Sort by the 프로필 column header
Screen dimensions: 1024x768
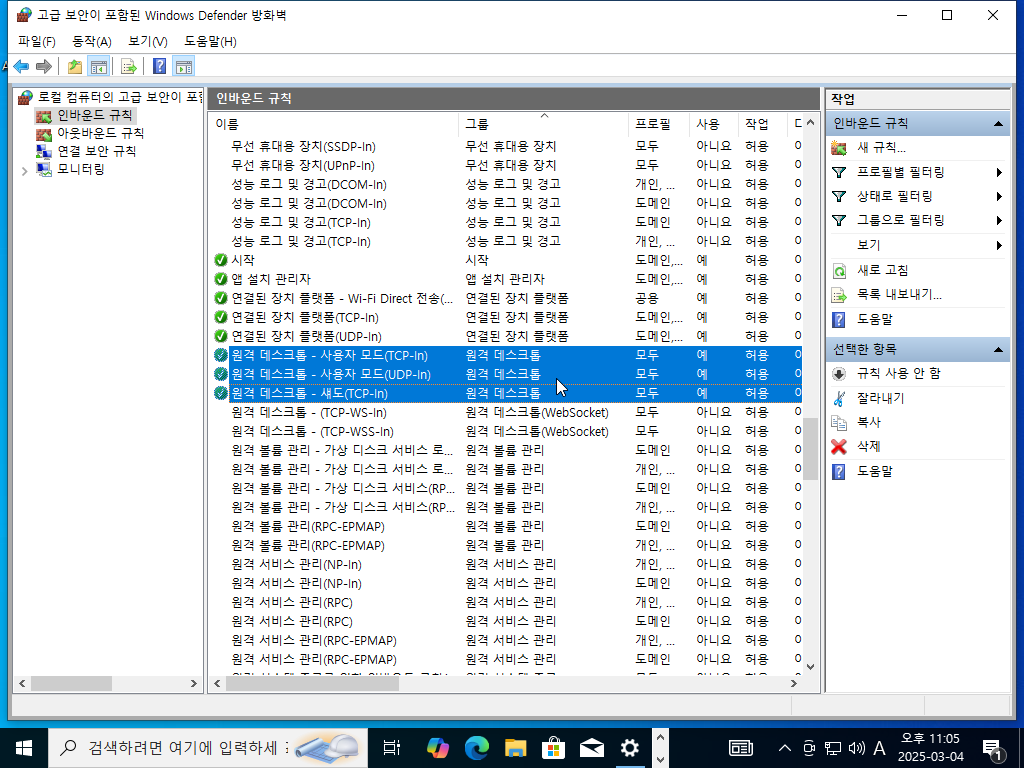tap(659, 124)
